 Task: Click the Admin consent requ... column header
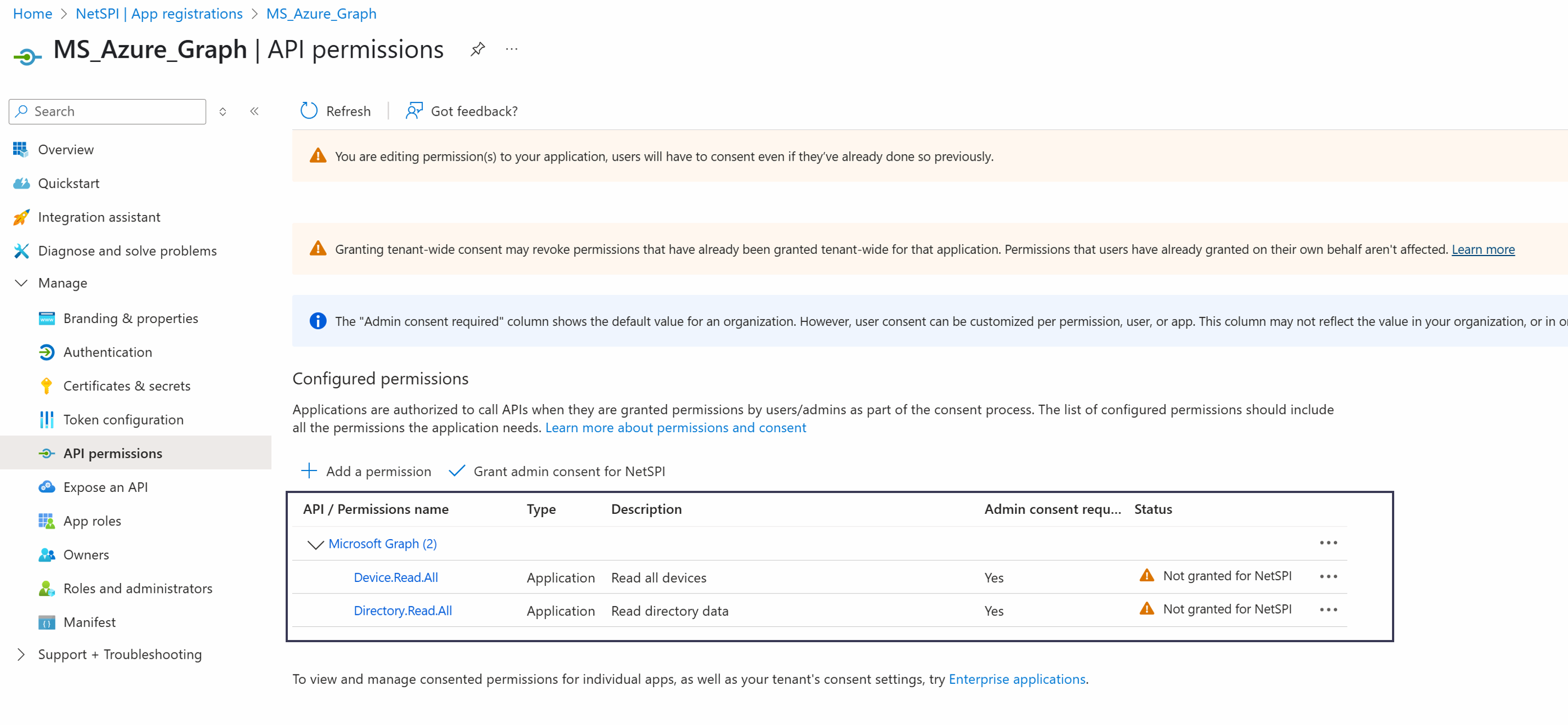point(1053,509)
